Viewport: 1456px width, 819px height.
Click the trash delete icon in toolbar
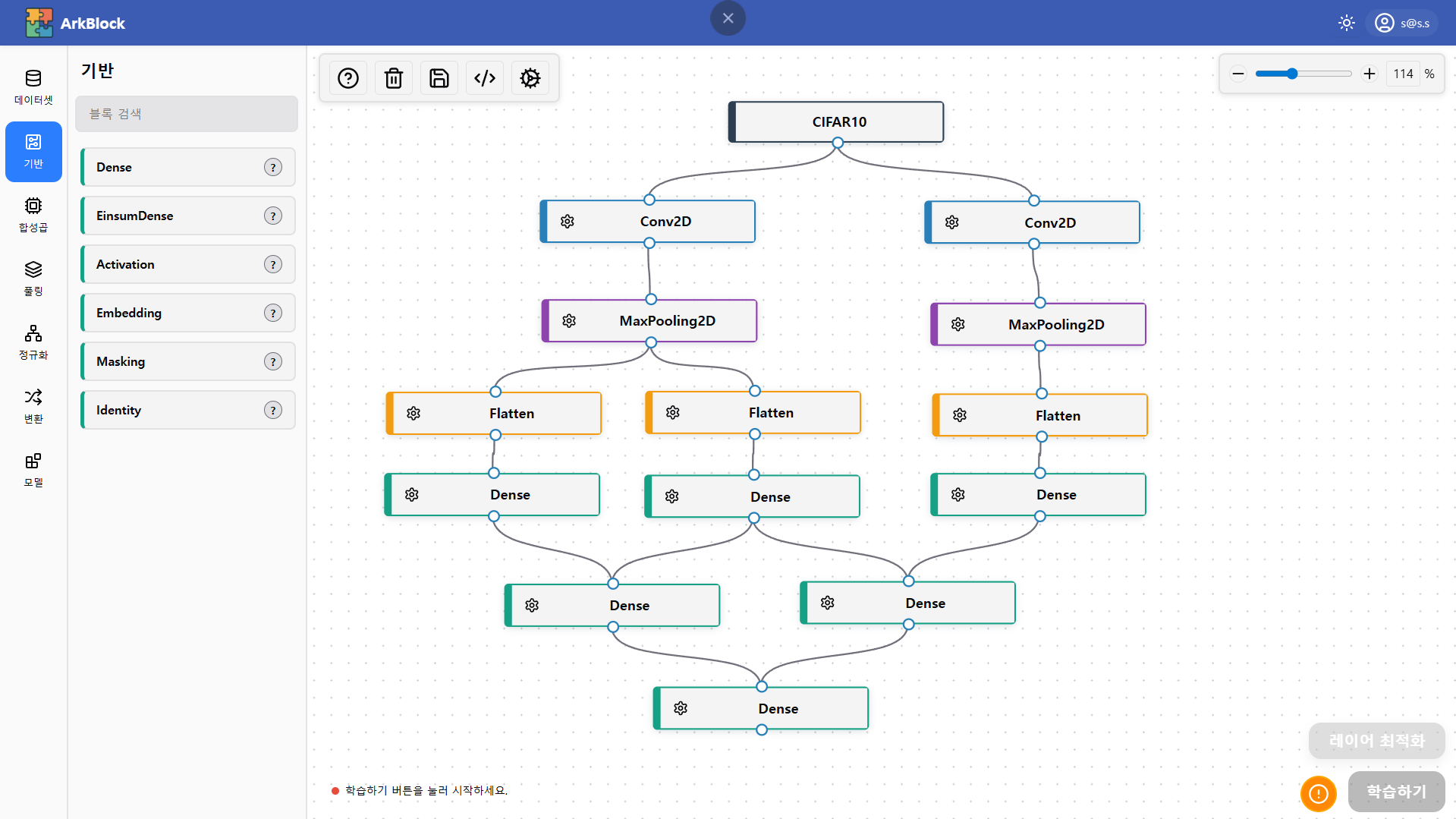[x=394, y=78]
